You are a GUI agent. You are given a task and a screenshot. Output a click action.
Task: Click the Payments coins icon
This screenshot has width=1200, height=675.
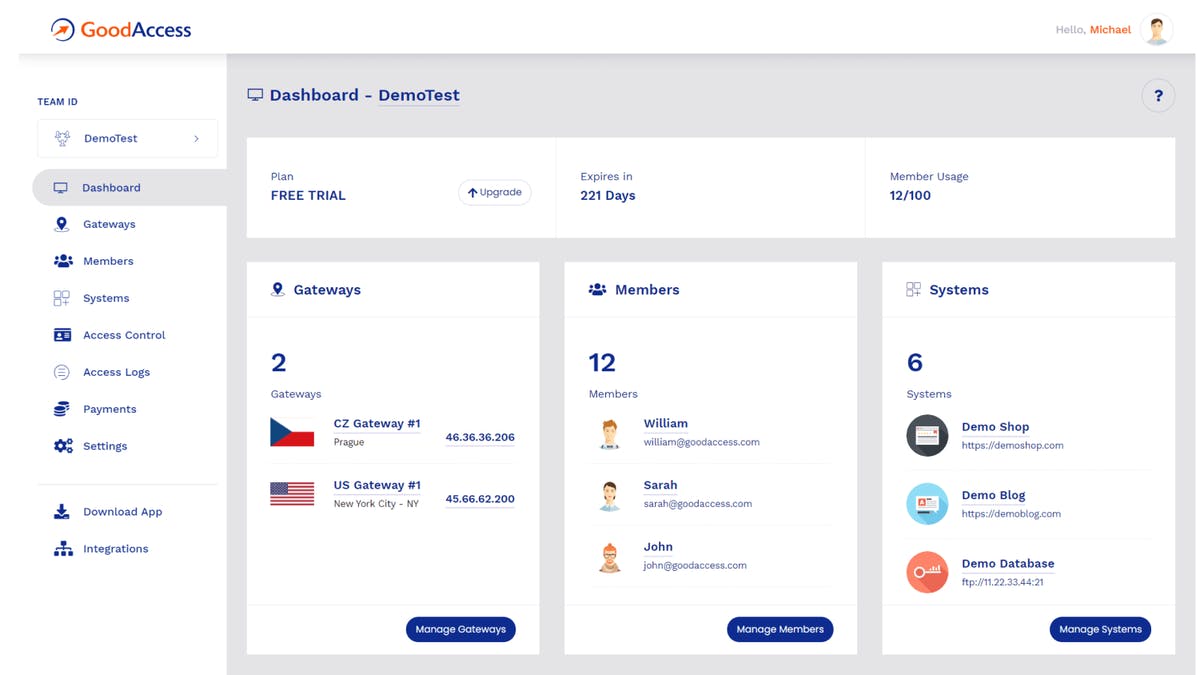(62, 409)
